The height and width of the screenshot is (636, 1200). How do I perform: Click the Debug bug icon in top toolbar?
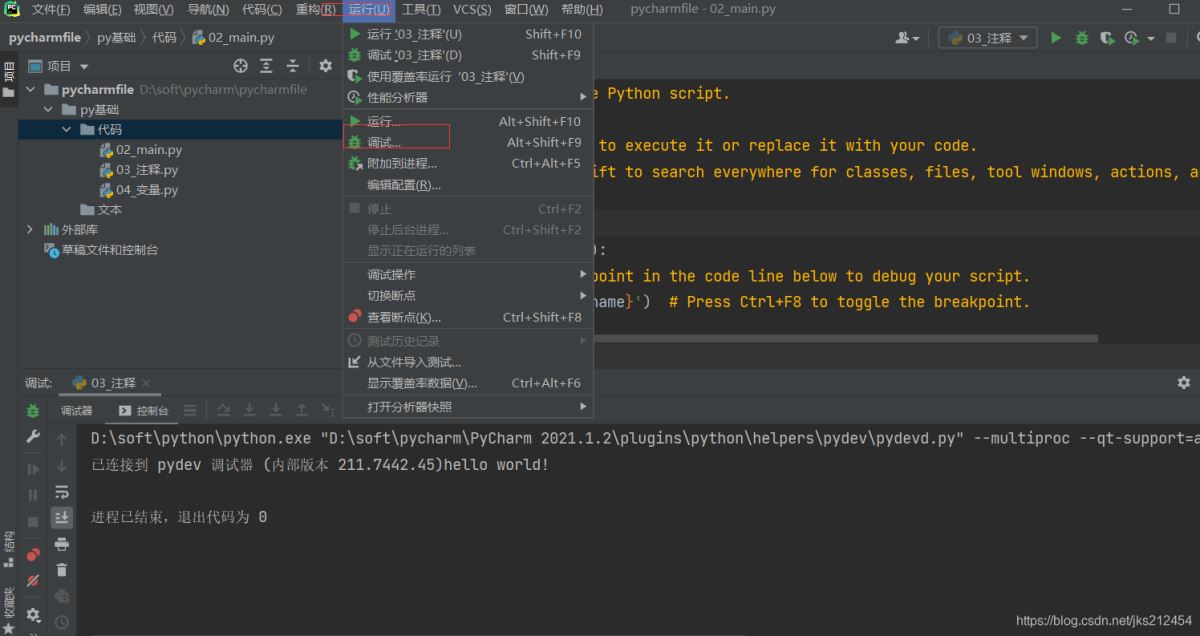[1082, 38]
